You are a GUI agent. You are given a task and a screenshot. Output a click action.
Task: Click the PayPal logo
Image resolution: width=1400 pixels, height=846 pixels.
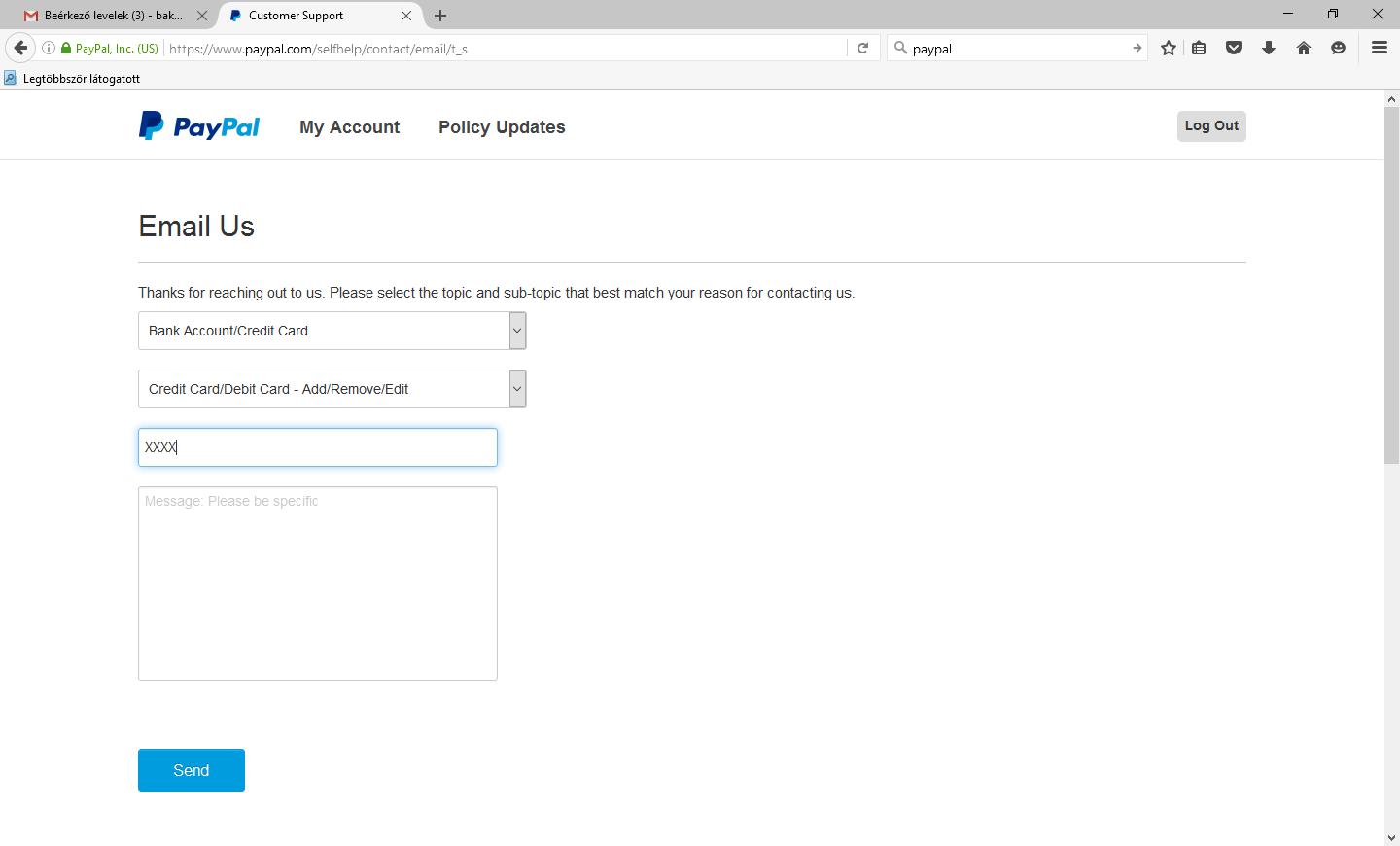point(199,126)
